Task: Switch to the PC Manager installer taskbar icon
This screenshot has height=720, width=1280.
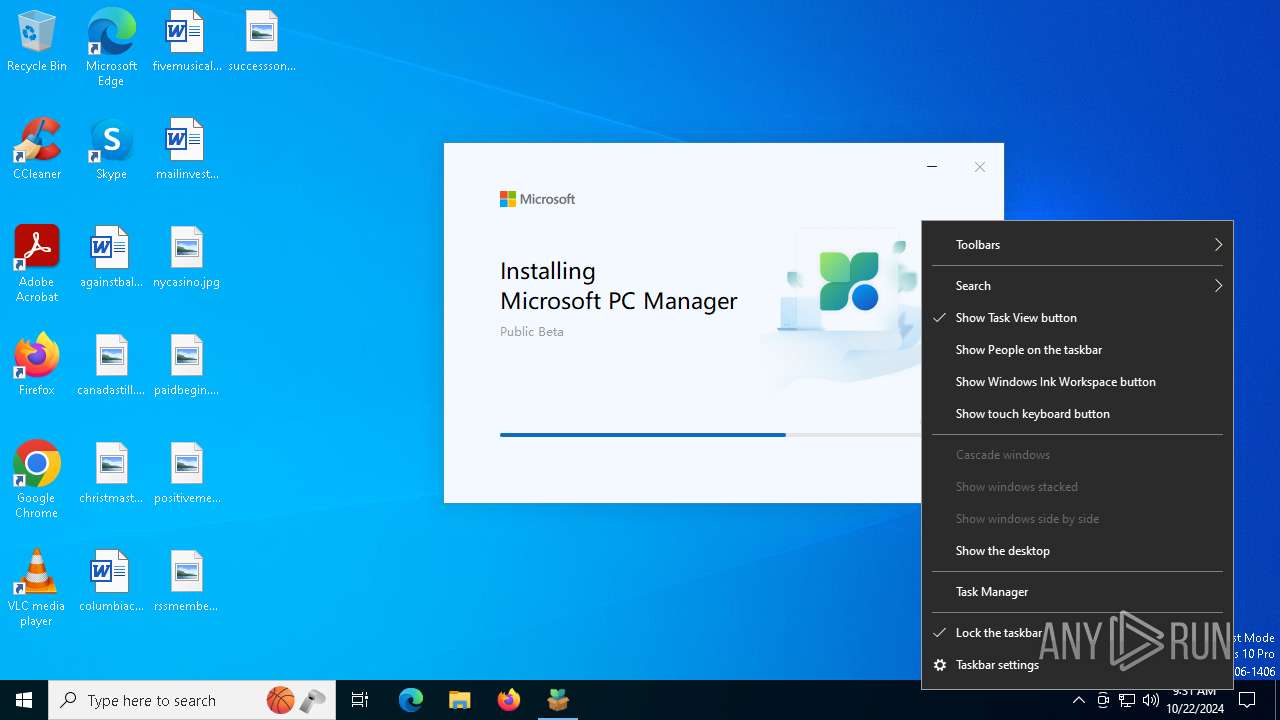Action: [558, 700]
